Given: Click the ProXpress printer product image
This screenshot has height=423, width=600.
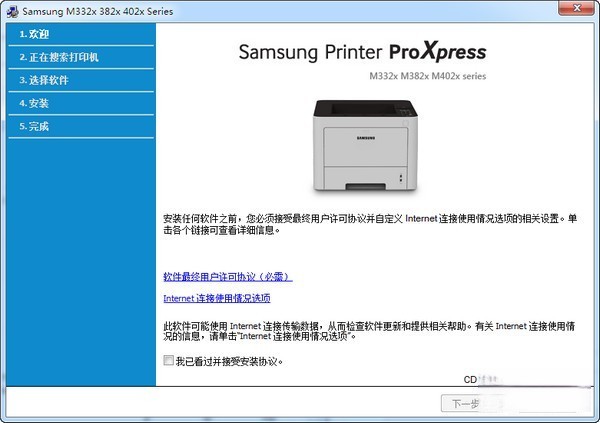Looking at the screenshot, I should (x=365, y=145).
